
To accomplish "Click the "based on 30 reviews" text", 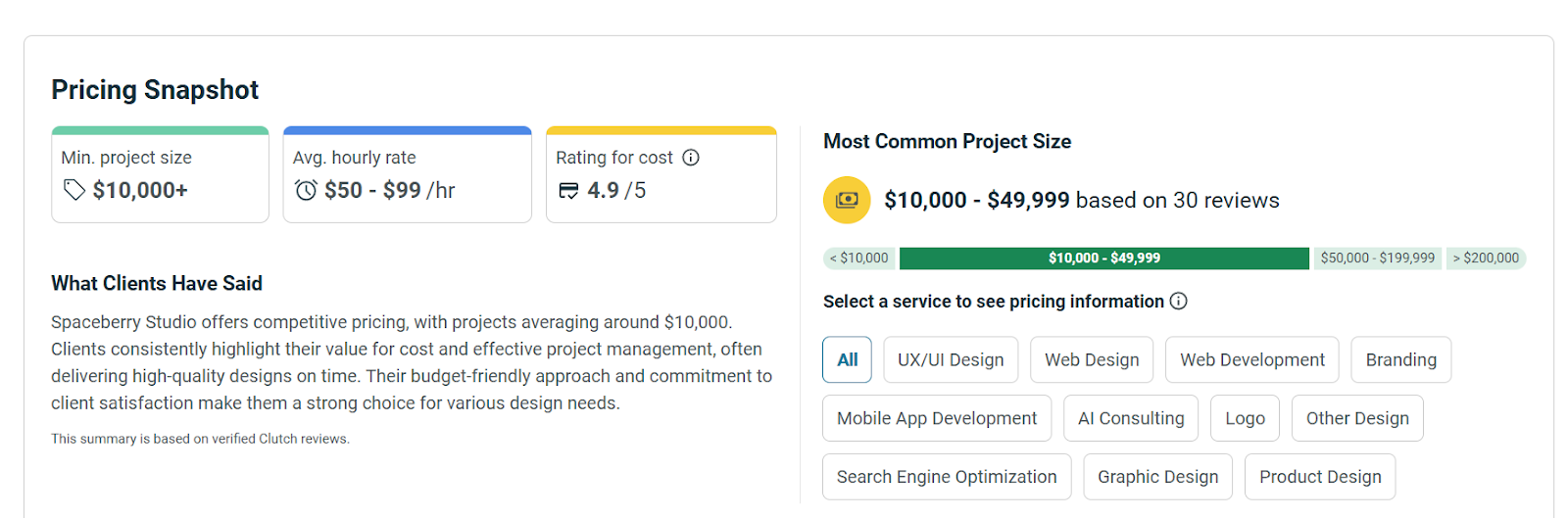I will [1177, 201].
